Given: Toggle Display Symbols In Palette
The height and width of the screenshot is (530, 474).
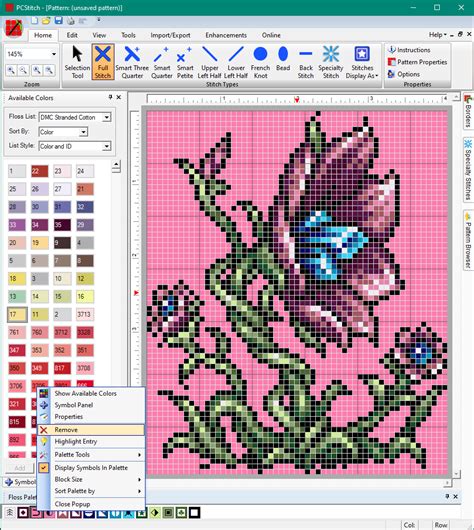Looking at the screenshot, I should [91, 468].
